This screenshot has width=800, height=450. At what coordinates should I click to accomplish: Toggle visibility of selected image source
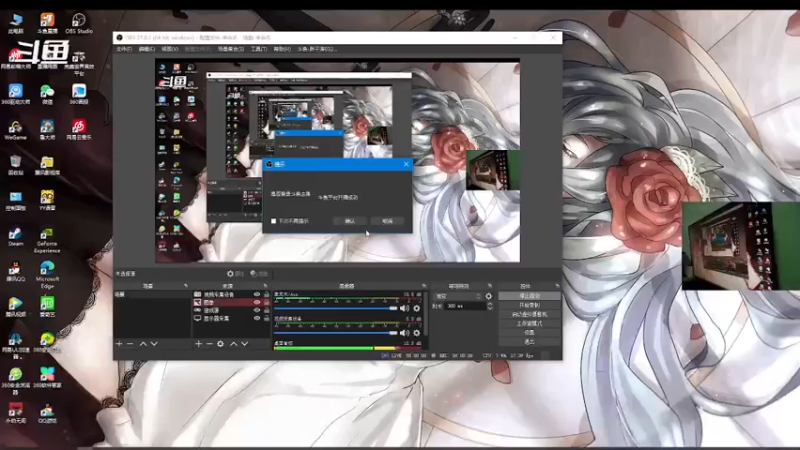click(257, 302)
